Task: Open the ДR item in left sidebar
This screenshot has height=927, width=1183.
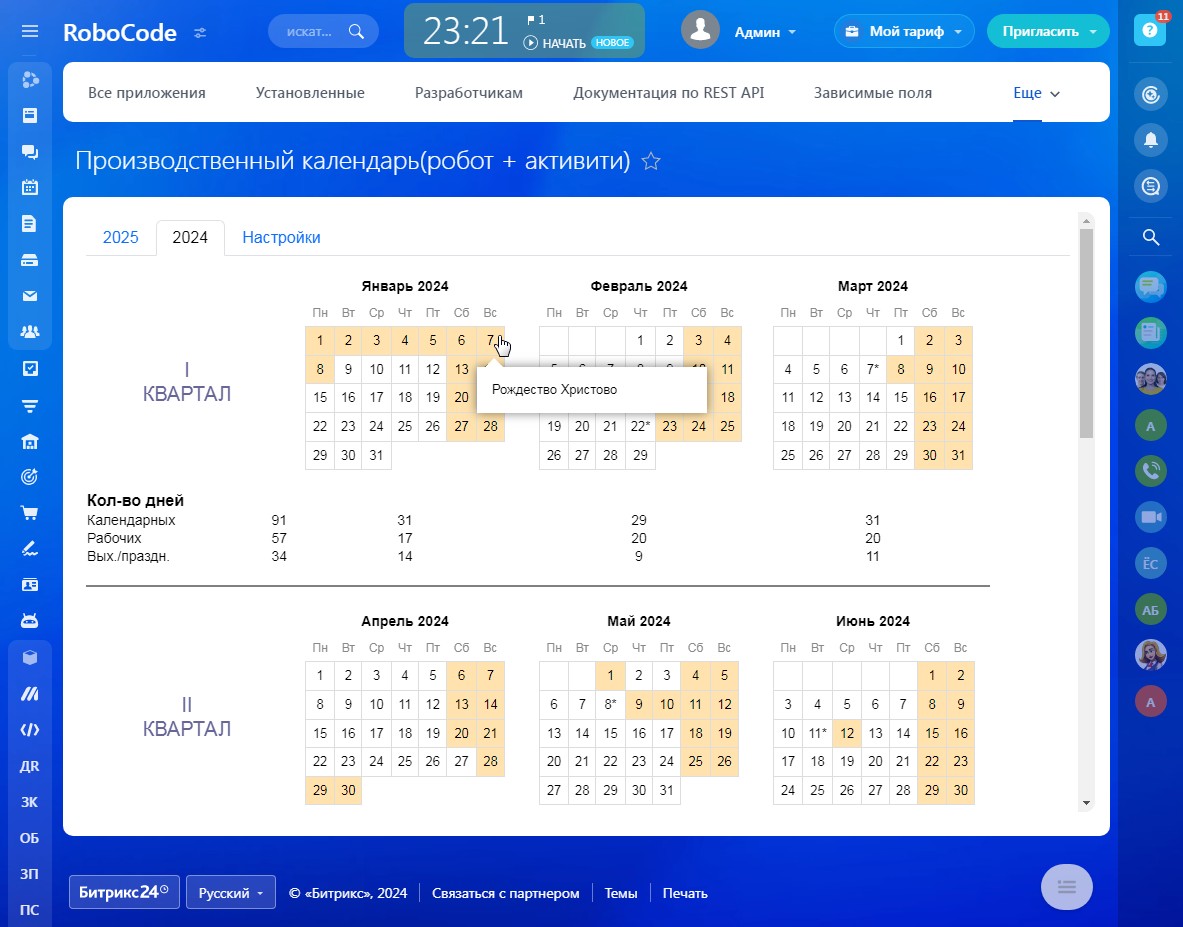Action: tap(29, 766)
